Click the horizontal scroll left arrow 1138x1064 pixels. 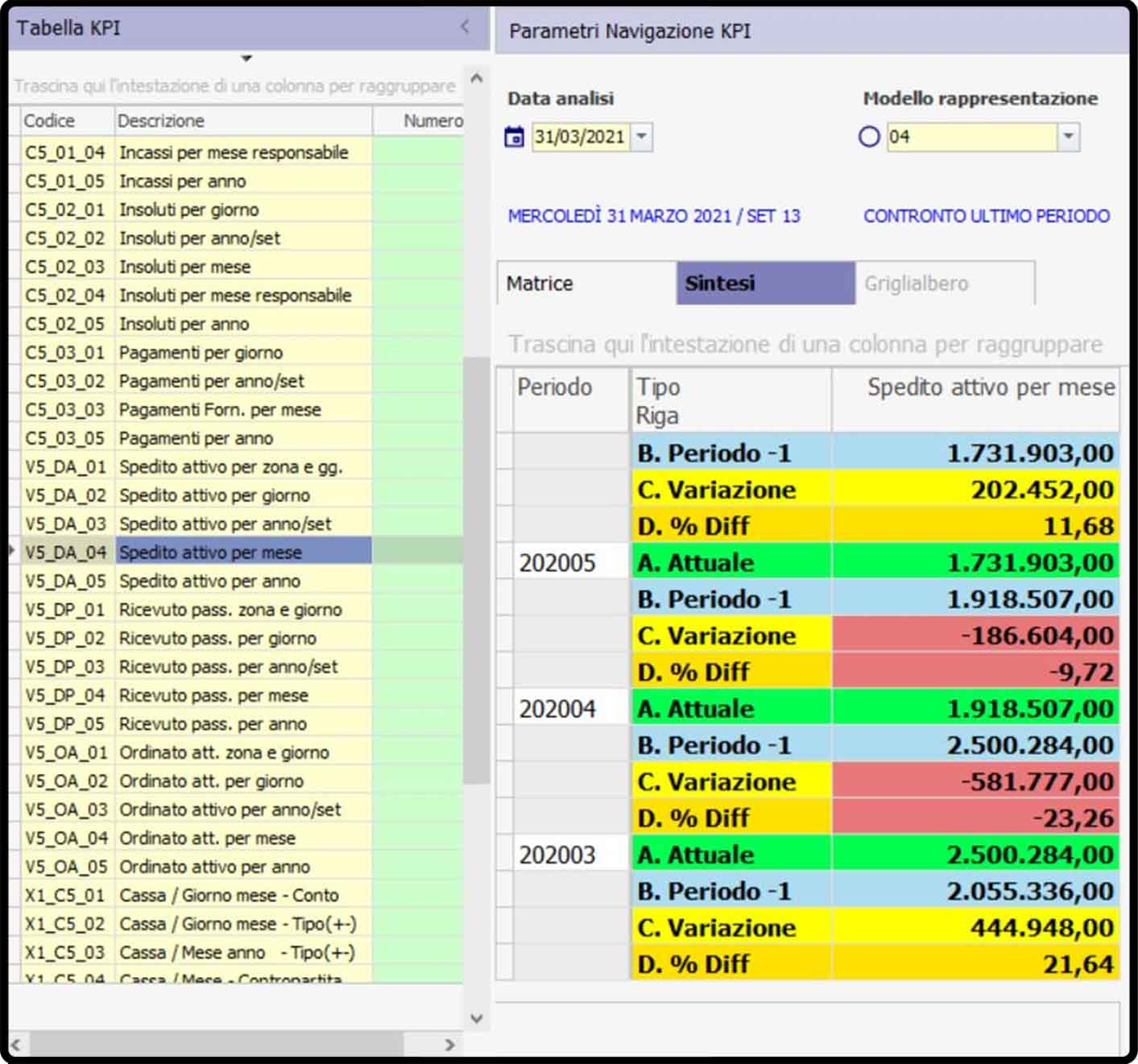click(15, 1045)
